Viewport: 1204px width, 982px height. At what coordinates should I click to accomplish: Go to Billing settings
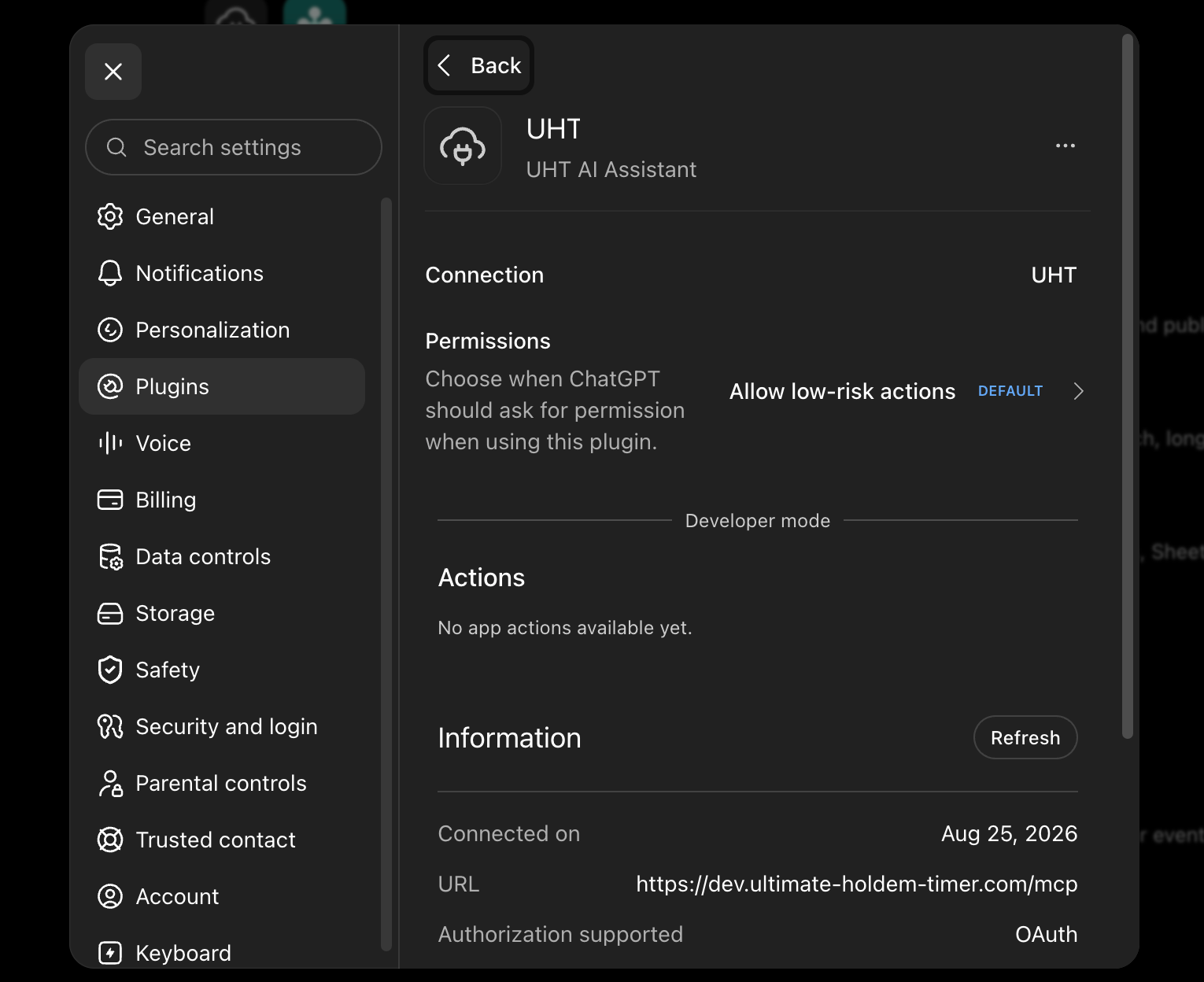click(x=222, y=500)
